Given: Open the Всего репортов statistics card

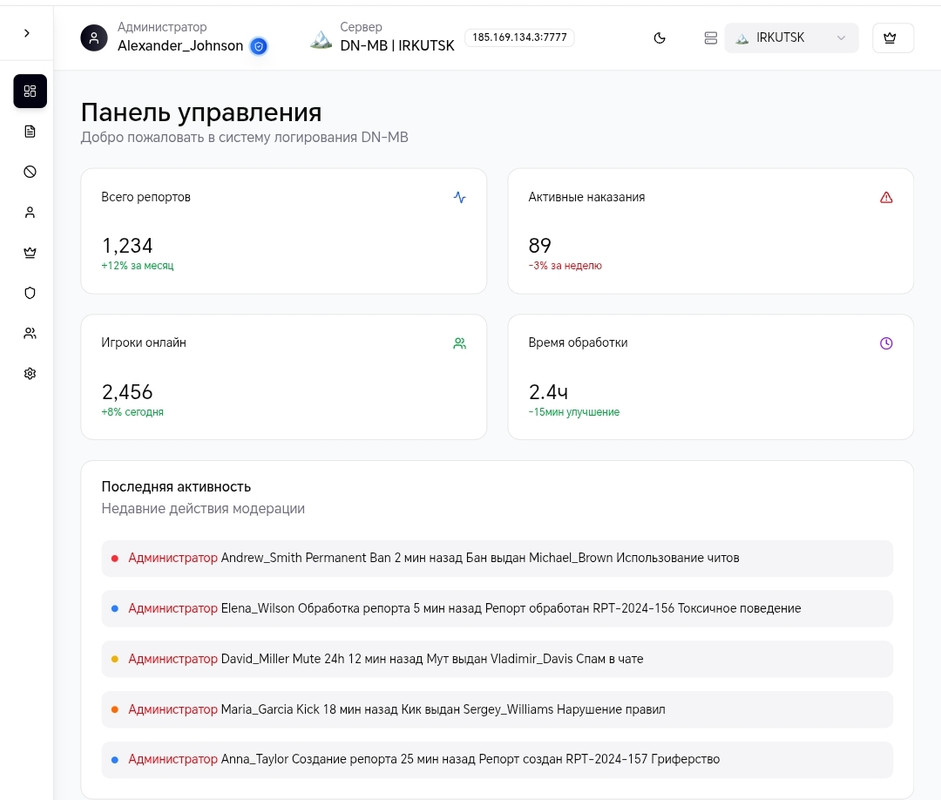Looking at the screenshot, I should click(x=283, y=230).
